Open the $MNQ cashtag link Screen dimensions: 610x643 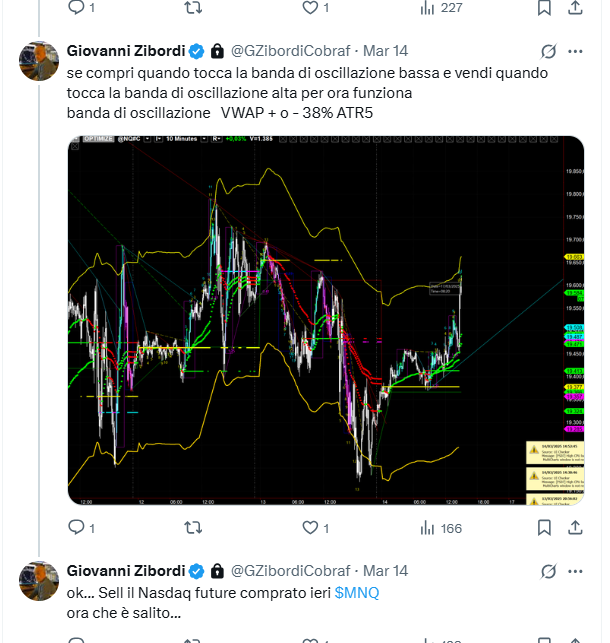pos(357,592)
